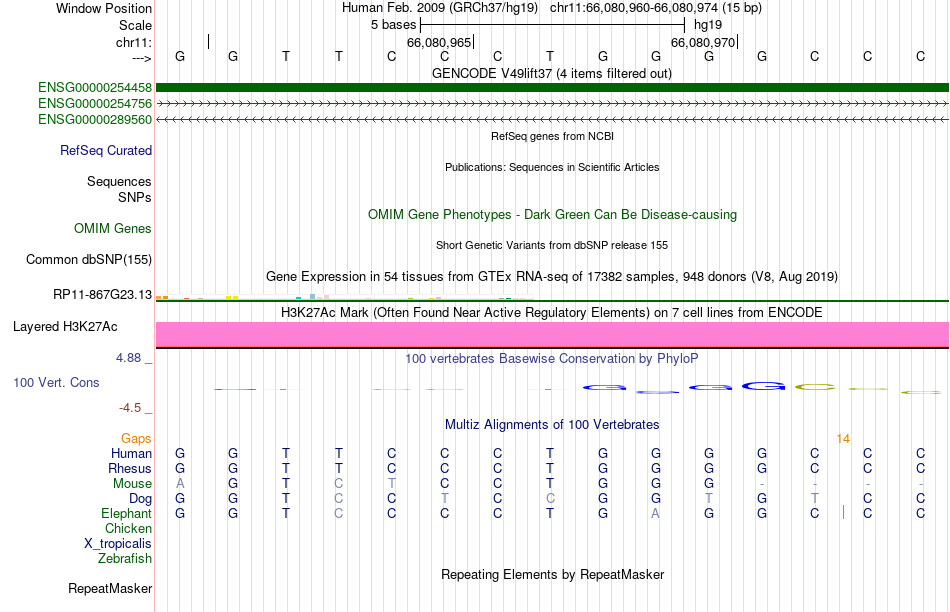Click the ENSG00000254458 gene label
This screenshot has width=950, height=612.
click(x=95, y=88)
